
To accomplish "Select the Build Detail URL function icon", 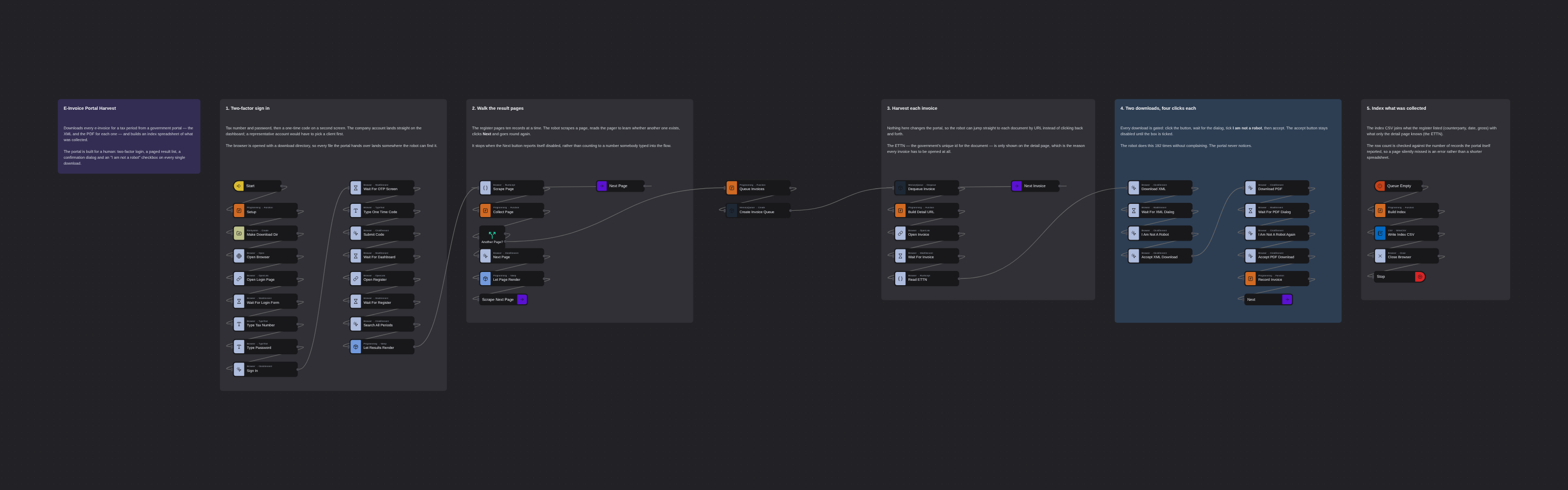I will coord(900,211).
